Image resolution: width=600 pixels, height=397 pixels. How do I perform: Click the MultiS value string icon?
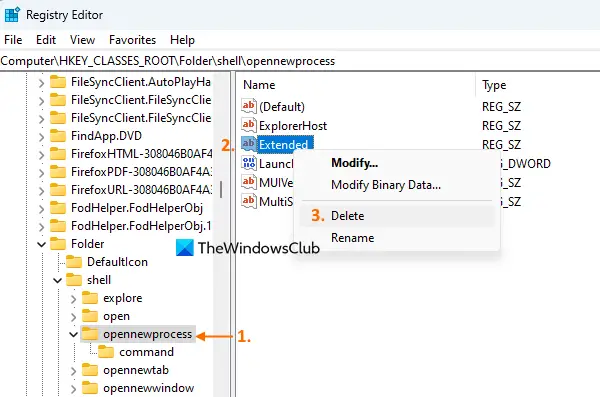pos(249,201)
